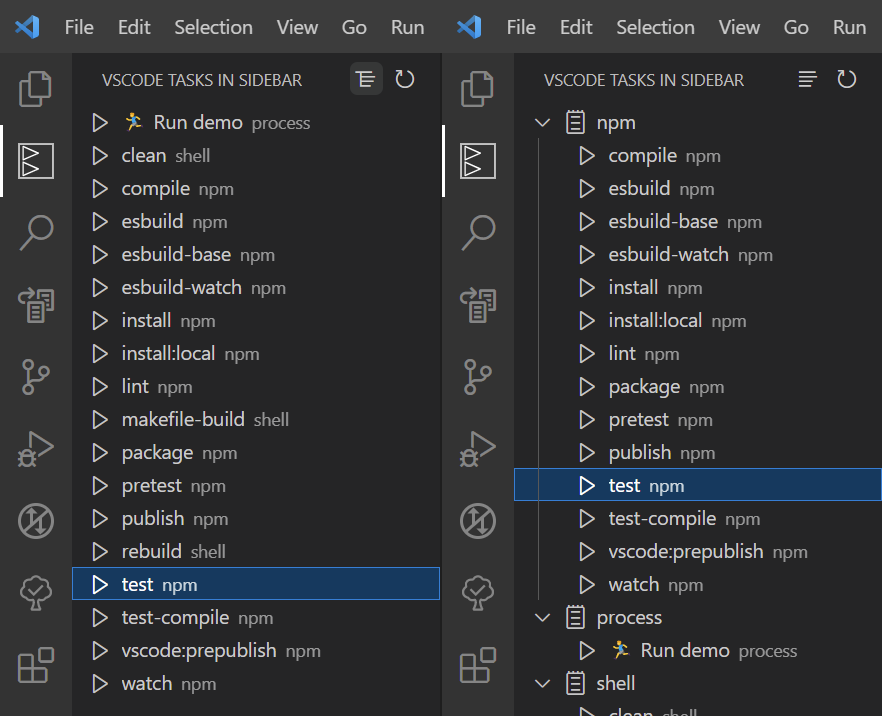Viewport: 882px width, 716px height.
Task: Open Go menu in the right window
Action: click(x=796, y=27)
